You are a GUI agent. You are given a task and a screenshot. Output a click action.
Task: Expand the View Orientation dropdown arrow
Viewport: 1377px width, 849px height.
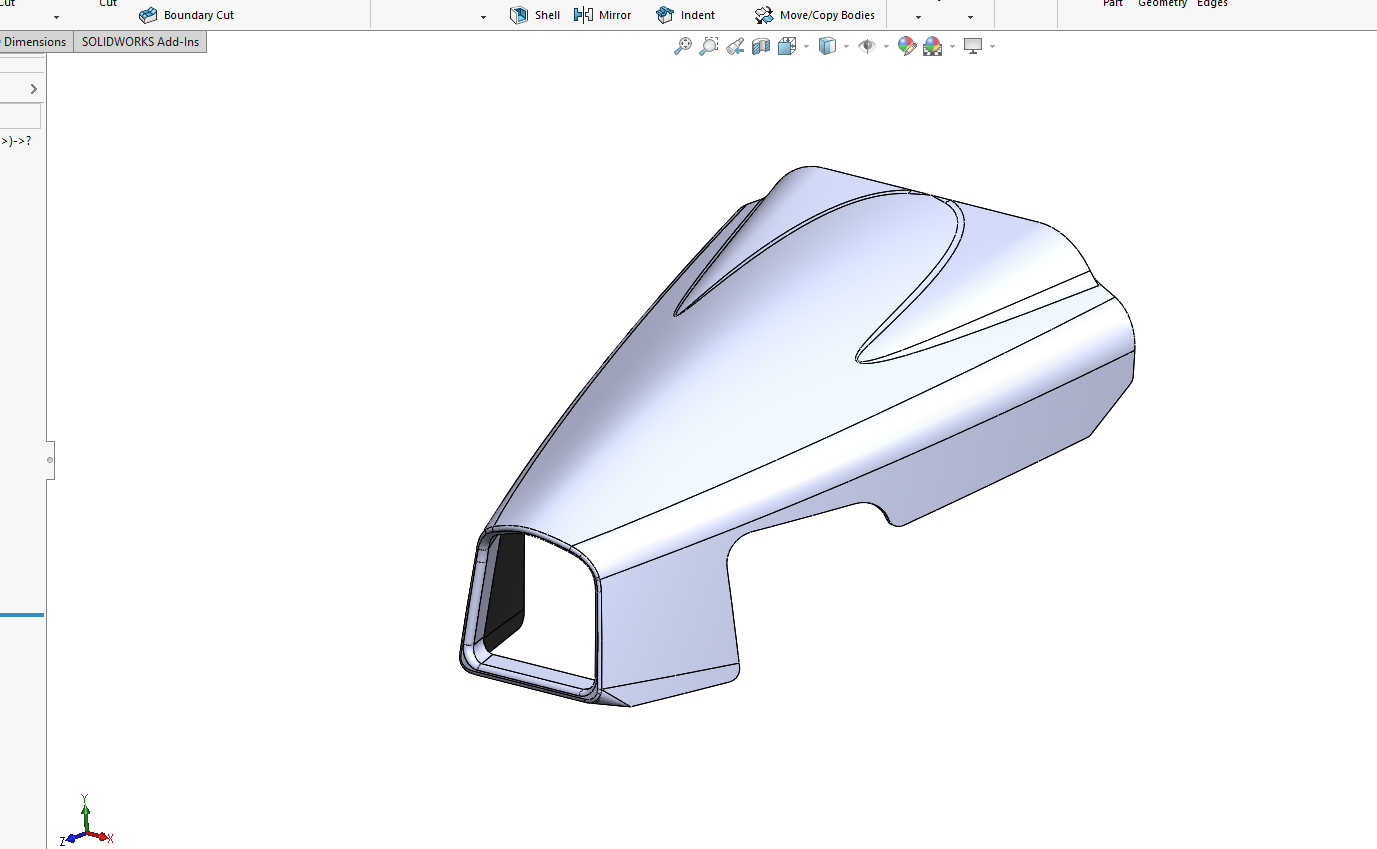tap(806, 47)
